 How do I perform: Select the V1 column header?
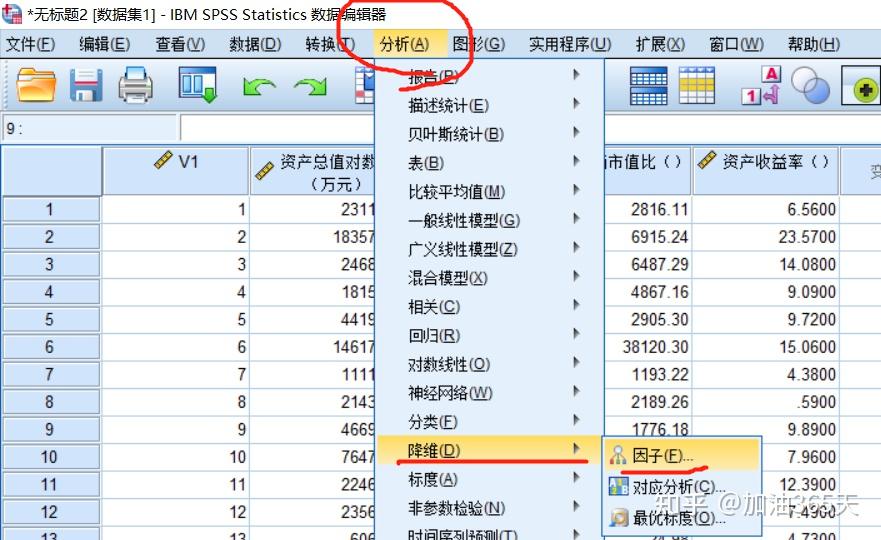175,171
